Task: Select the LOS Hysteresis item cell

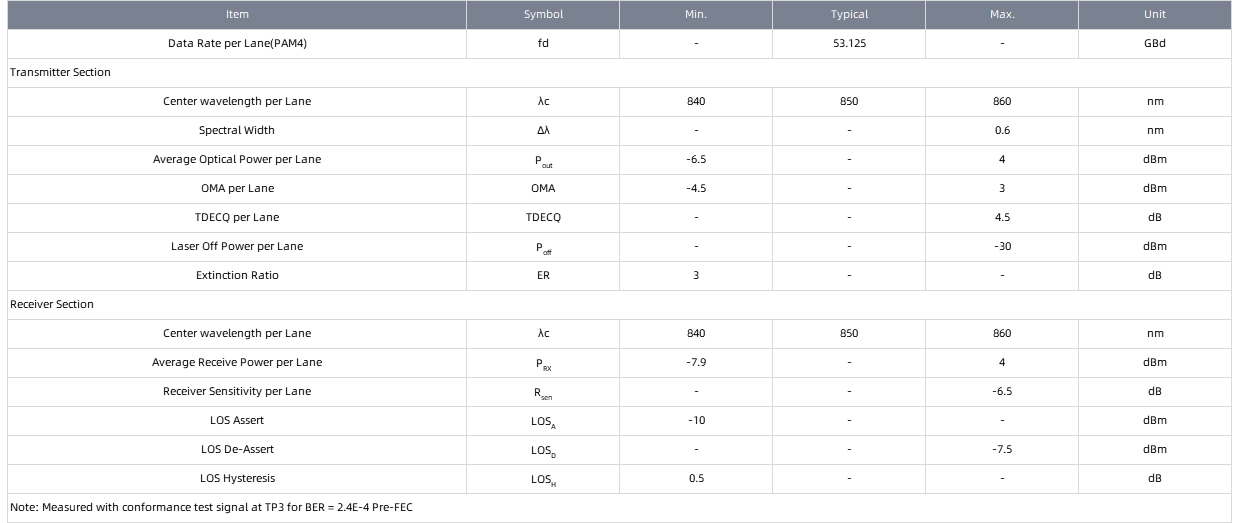Action: point(237,479)
